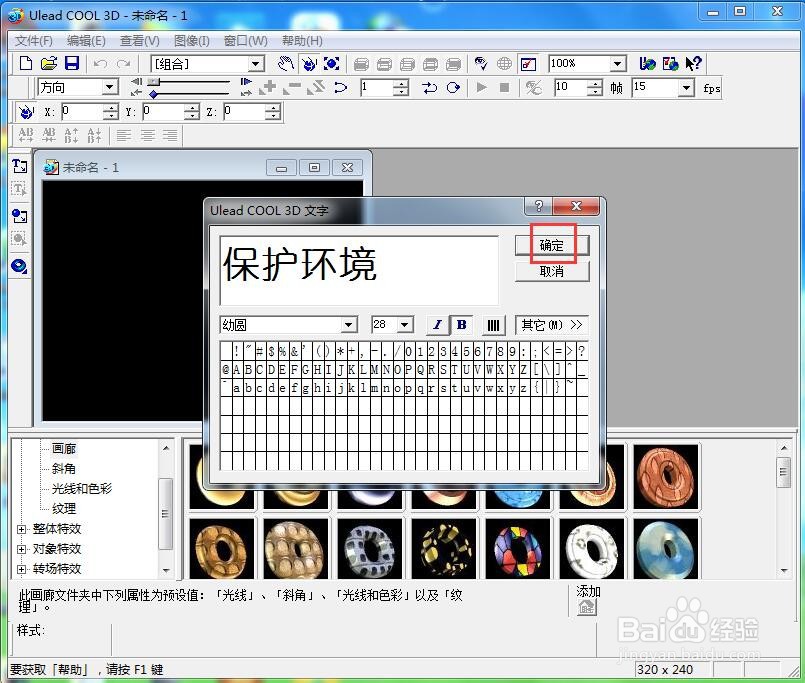The width and height of the screenshot is (805, 683).
Task: Select the 纹理 tree item
Action: click(x=64, y=508)
